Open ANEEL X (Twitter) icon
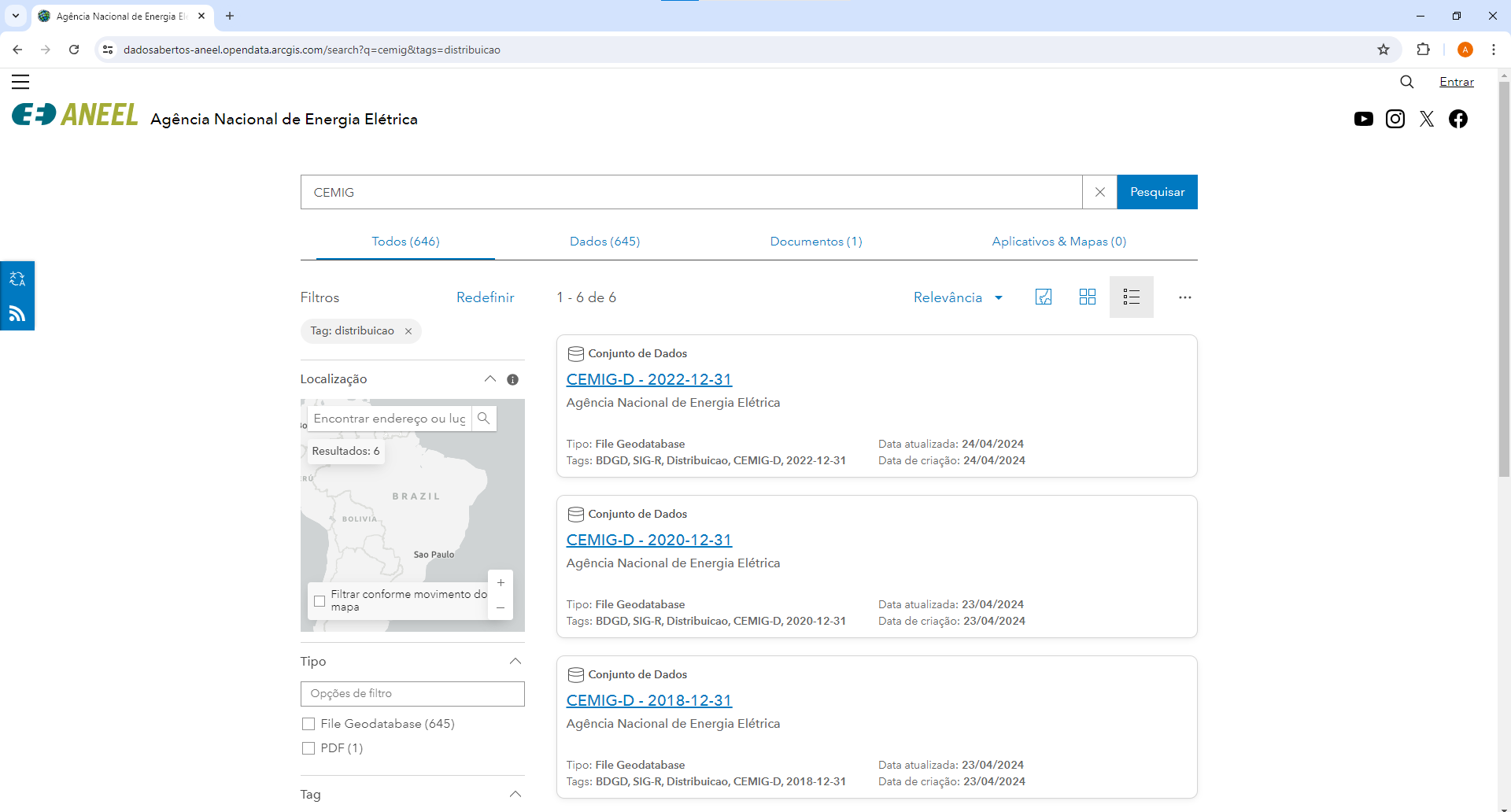This screenshot has width=1511, height=812. tap(1427, 119)
